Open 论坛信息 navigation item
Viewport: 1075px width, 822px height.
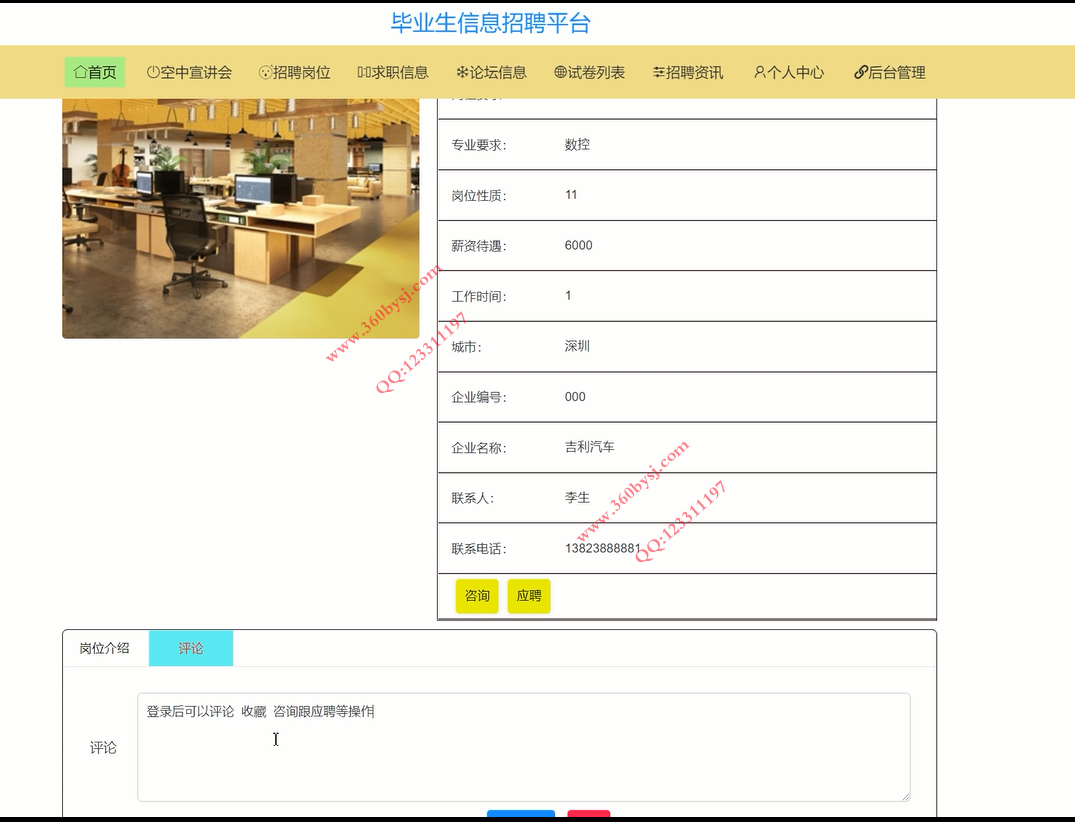pyautogui.click(x=492, y=72)
